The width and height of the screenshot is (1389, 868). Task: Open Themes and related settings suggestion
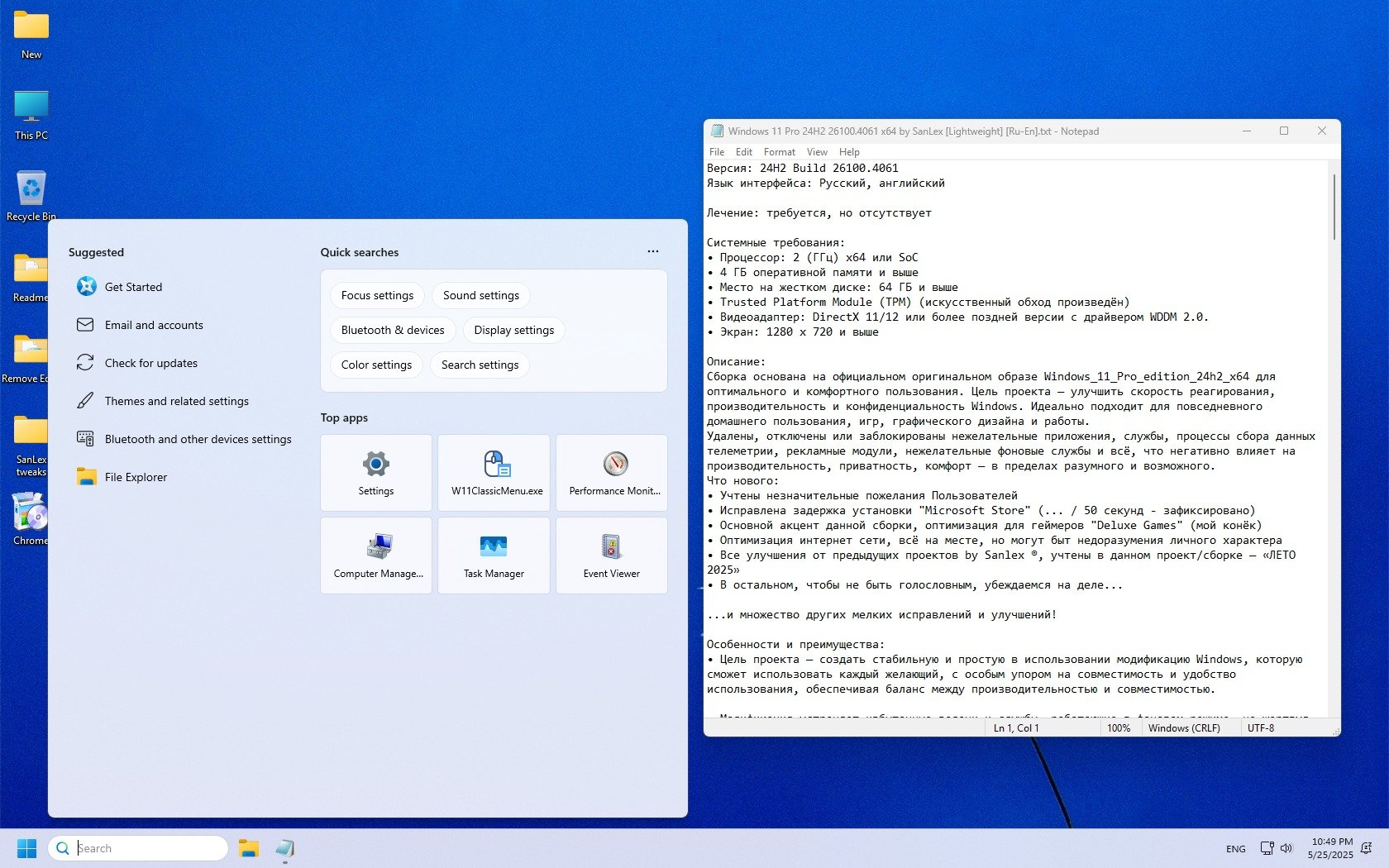(x=176, y=401)
